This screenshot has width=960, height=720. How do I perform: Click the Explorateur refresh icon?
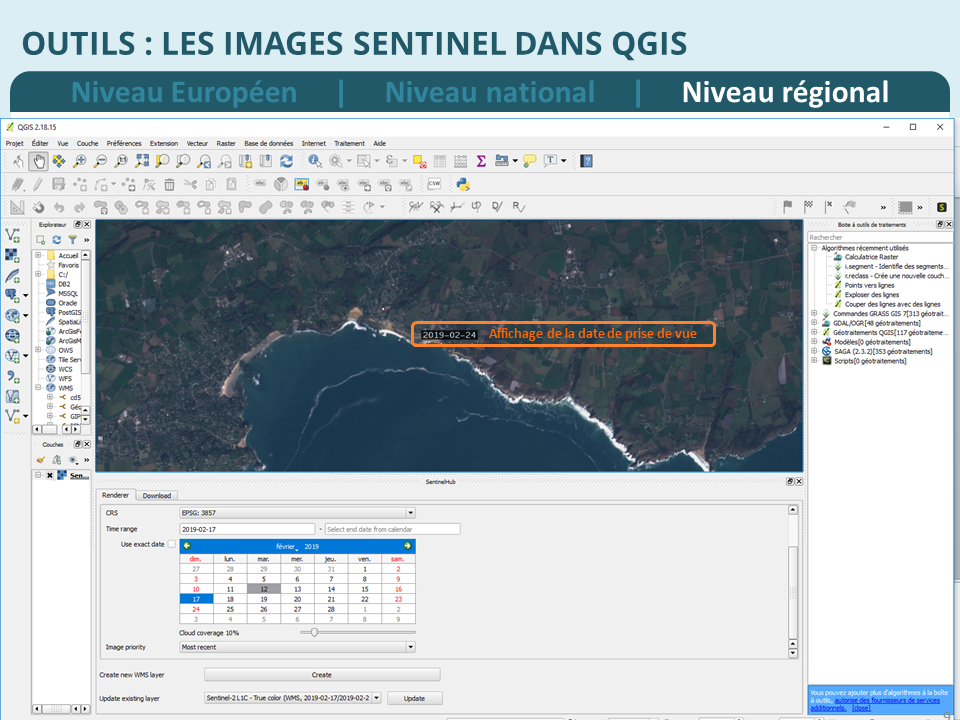[x=56, y=240]
